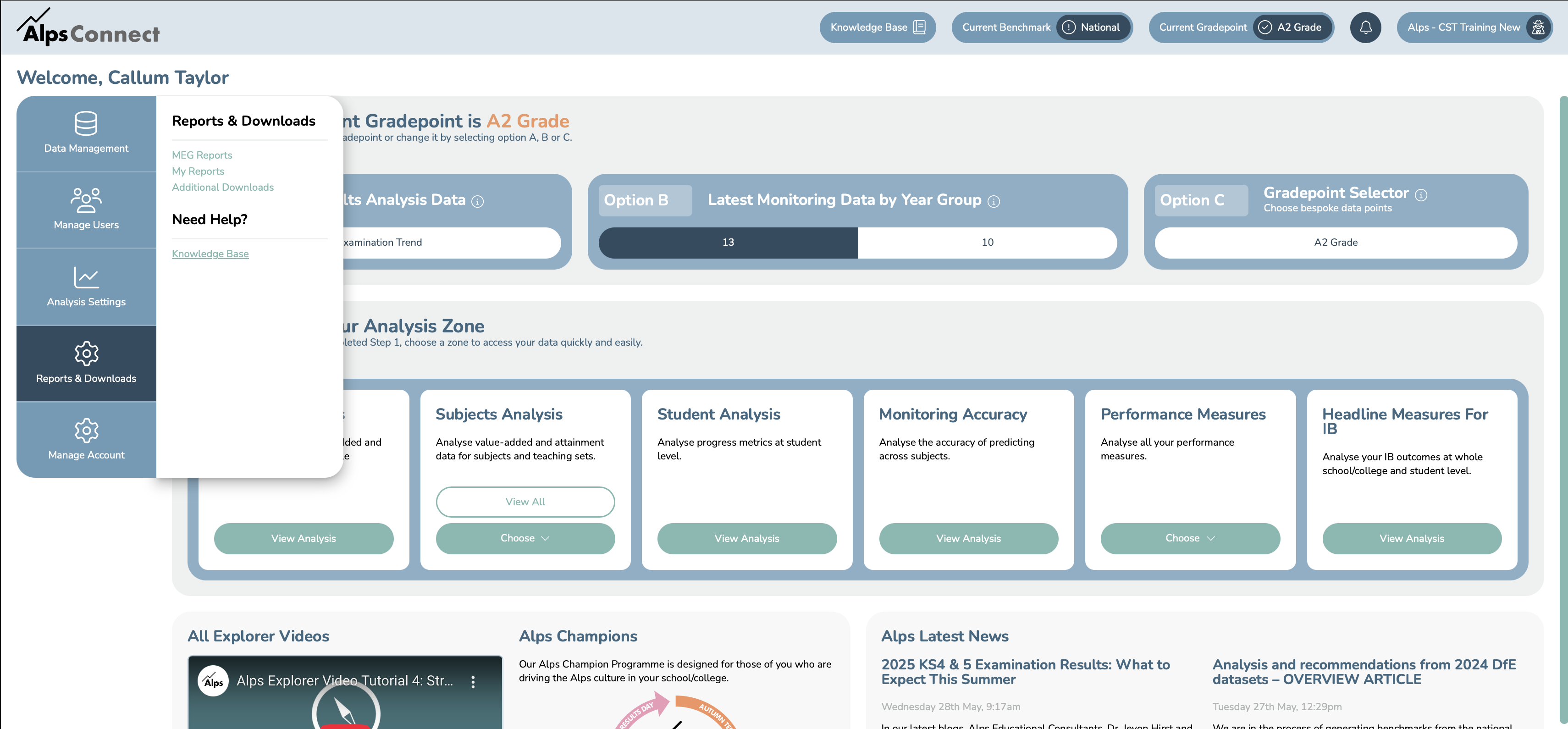The image size is (1568, 729).
Task: Click "Welcome, Callum Taylor" heading
Action: point(122,77)
